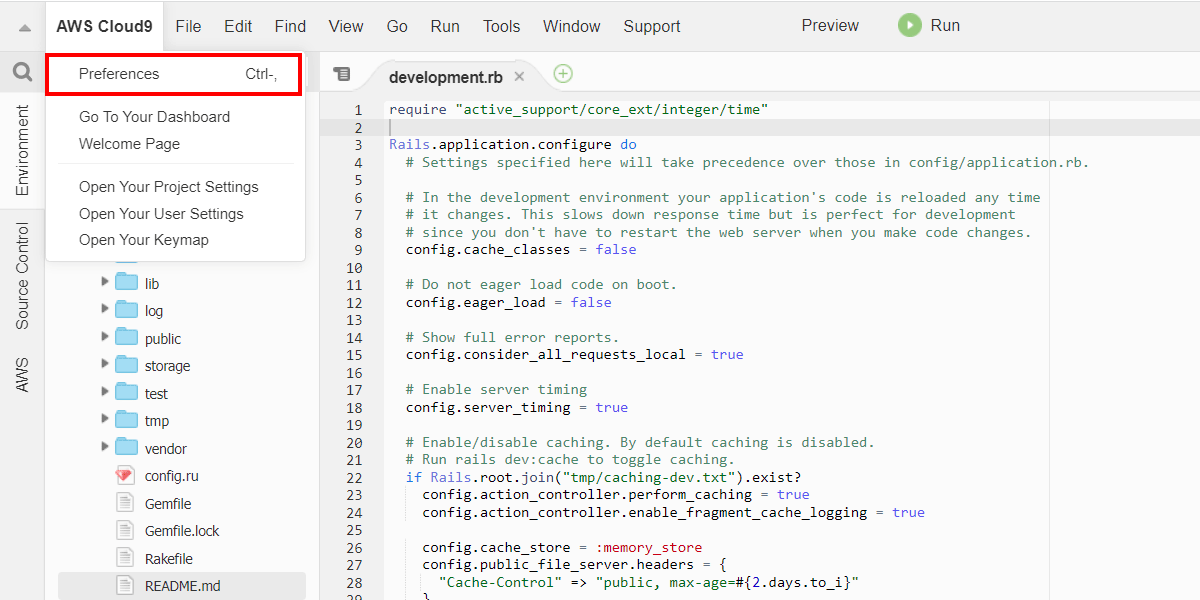Click the log folder icon
Image resolution: width=1200 pixels, height=600 pixels.
[x=126, y=310]
